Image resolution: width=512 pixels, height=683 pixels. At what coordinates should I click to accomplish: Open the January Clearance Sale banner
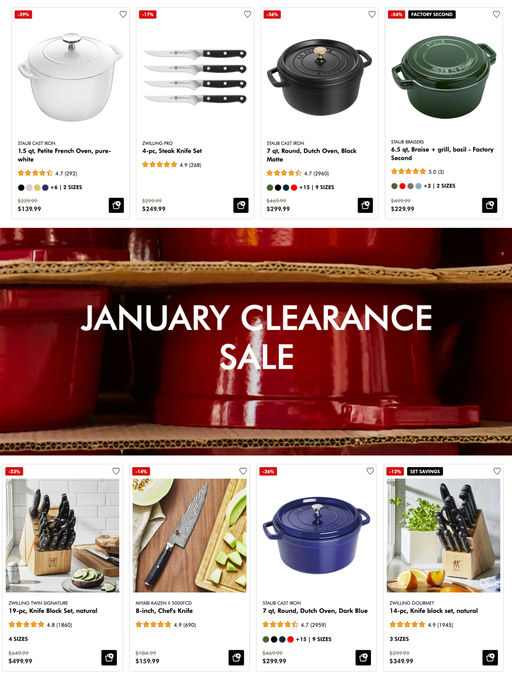click(256, 341)
